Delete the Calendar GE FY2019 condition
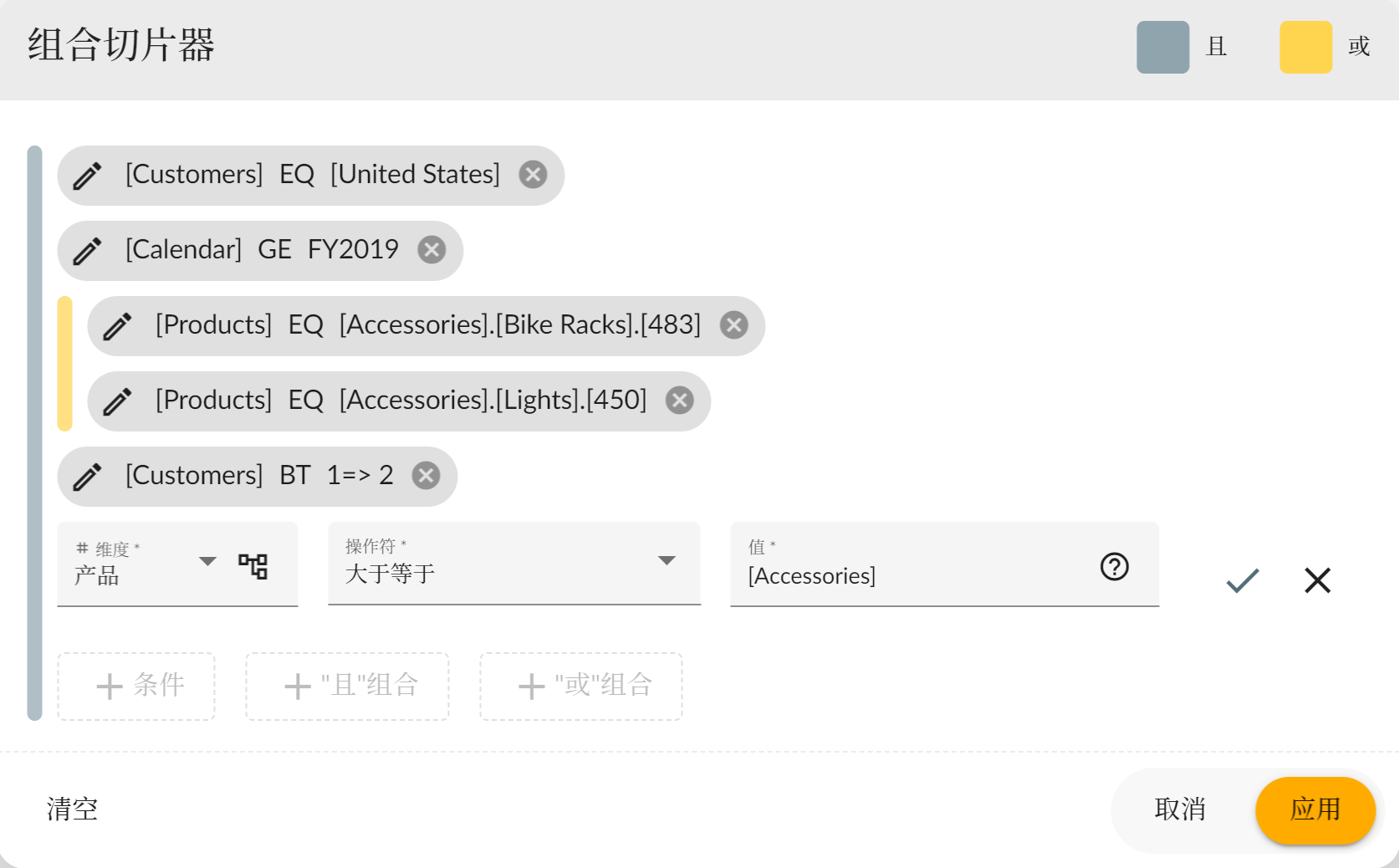 tap(431, 250)
